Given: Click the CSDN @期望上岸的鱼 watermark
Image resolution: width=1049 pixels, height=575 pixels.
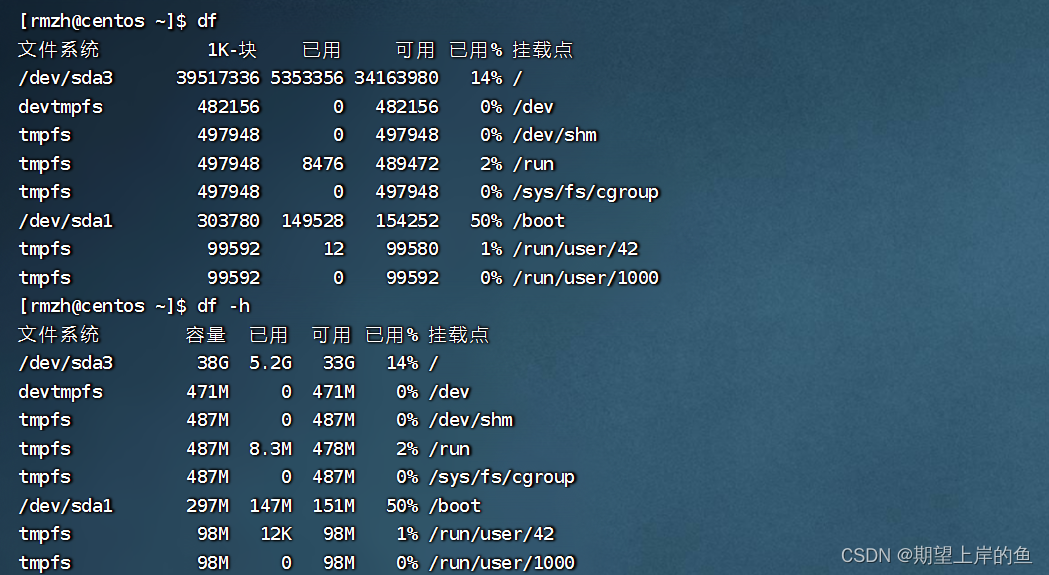Looking at the screenshot, I should click(936, 555).
